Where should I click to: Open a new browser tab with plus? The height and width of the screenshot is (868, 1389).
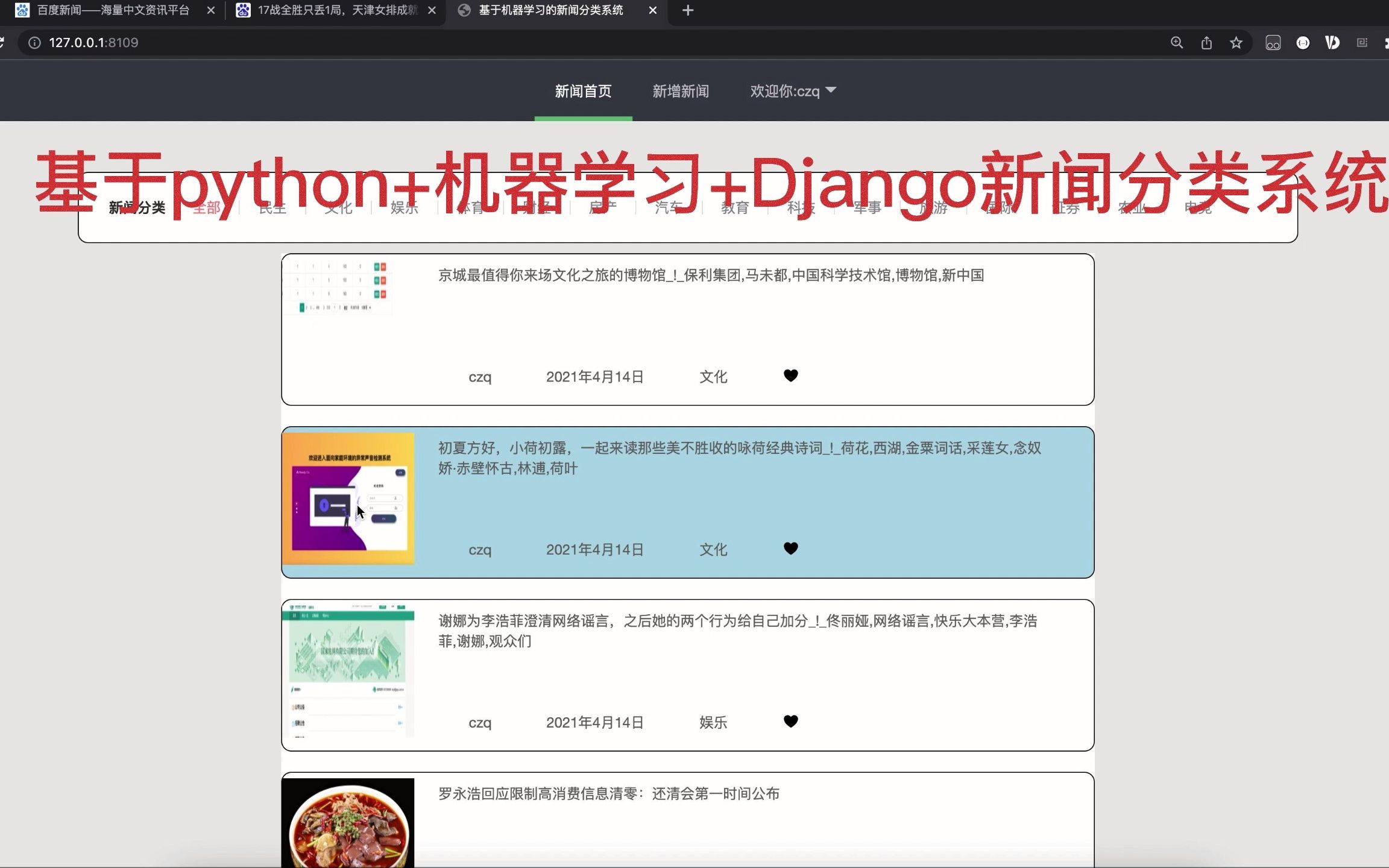tap(688, 10)
